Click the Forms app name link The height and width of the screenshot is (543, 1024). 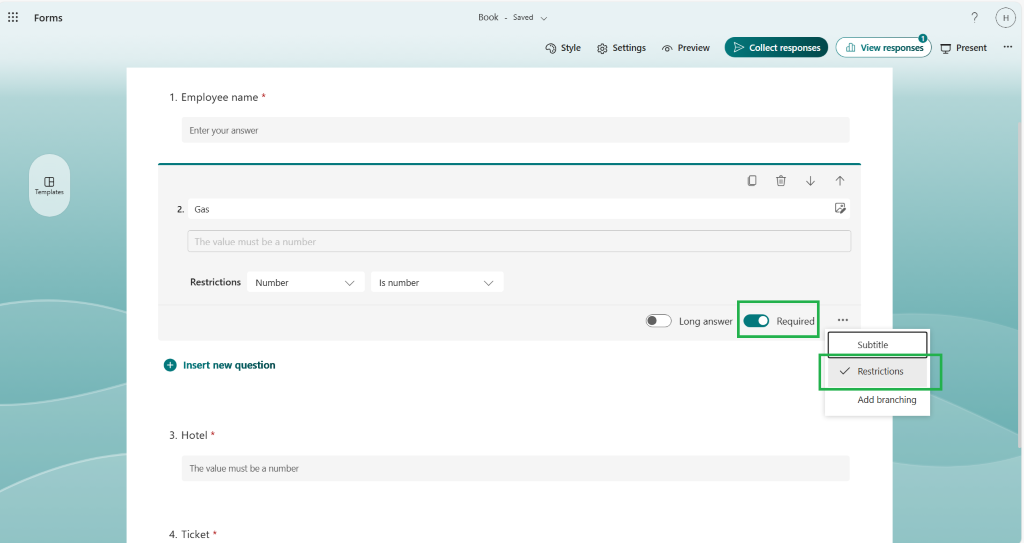click(x=48, y=18)
